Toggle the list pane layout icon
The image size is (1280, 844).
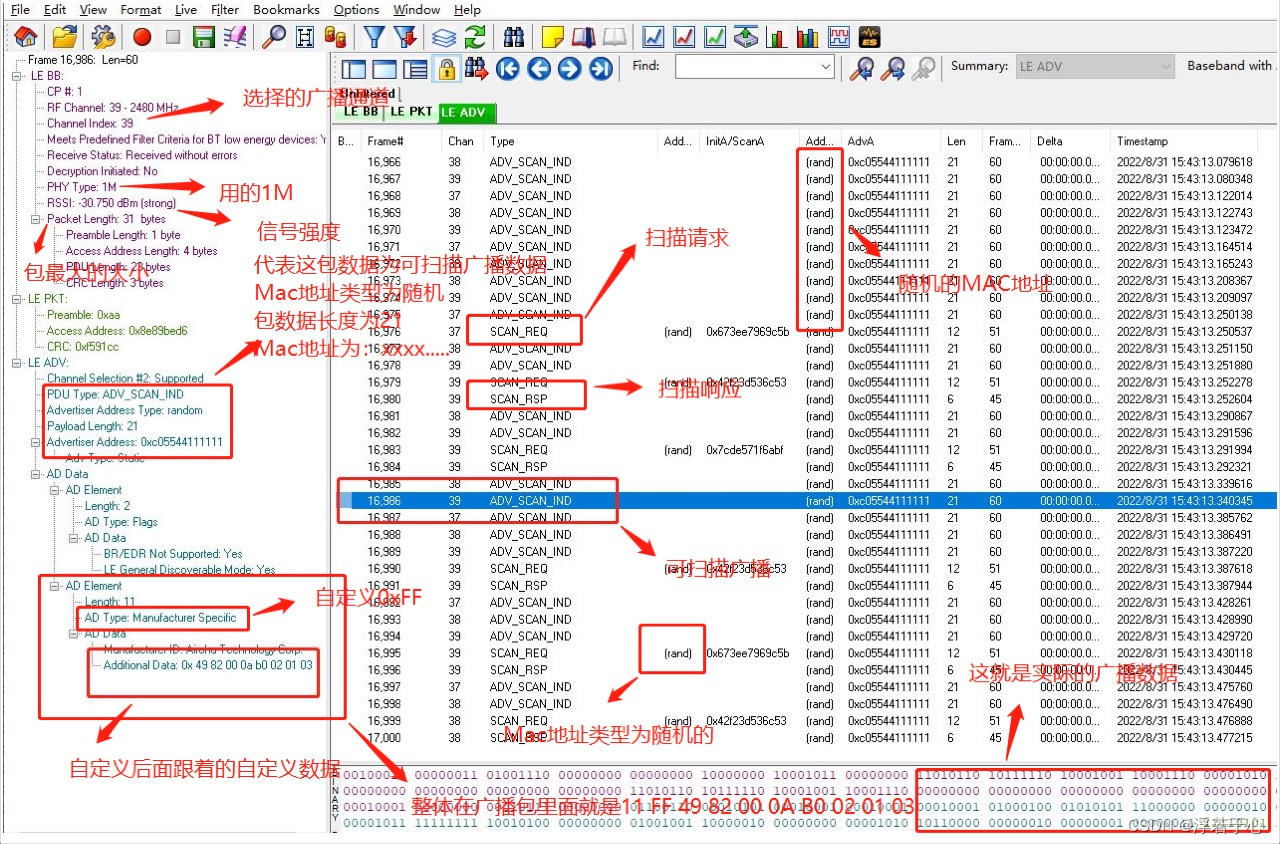point(415,69)
